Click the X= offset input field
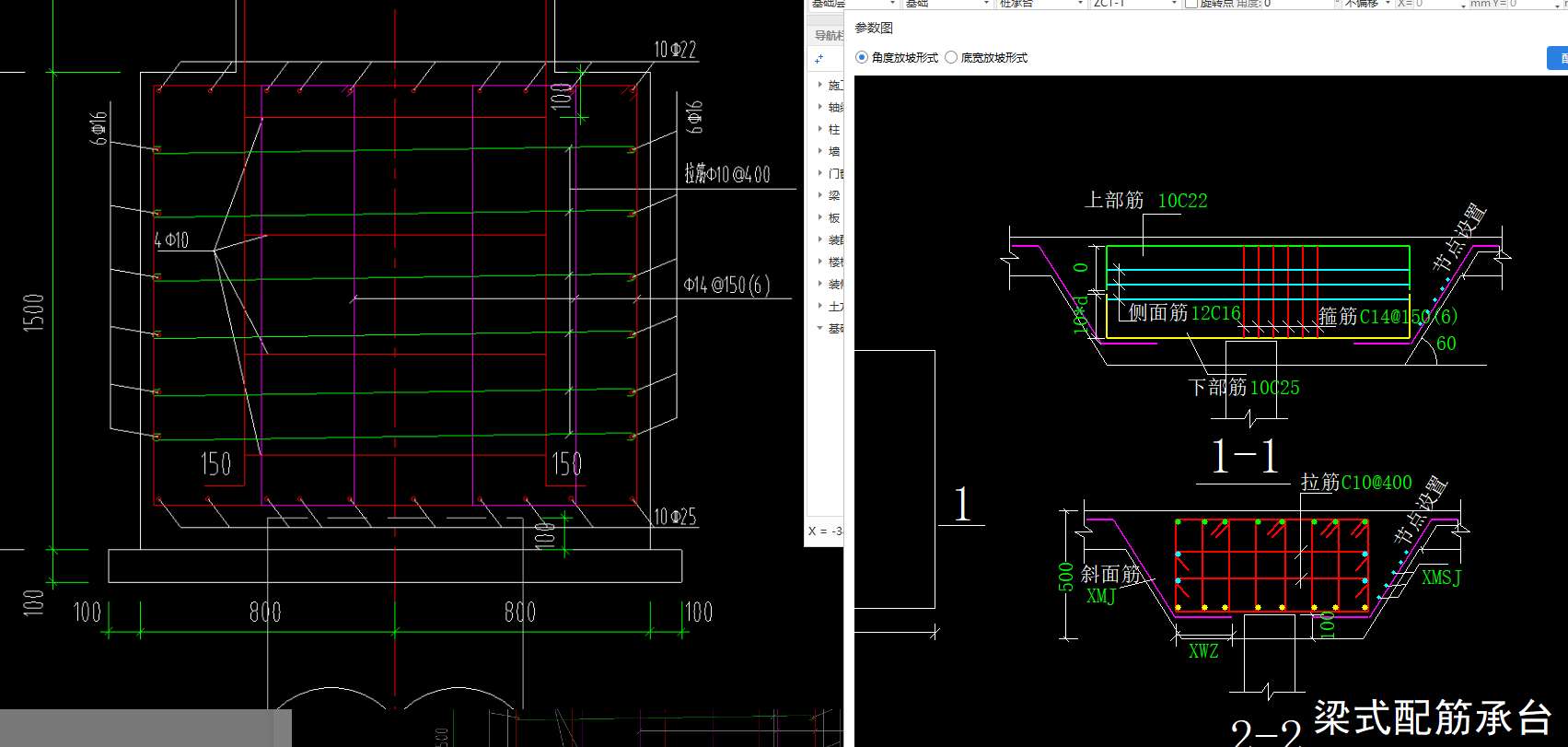The width and height of the screenshot is (1568, 747). 1439,4
